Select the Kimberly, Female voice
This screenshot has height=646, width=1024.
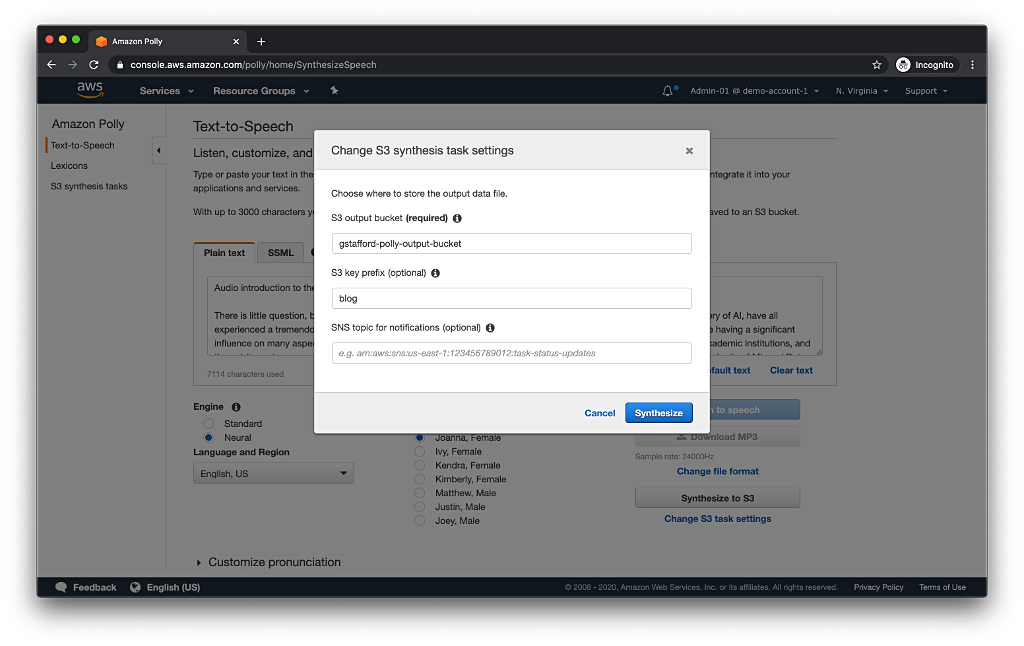[x=420, y=479]
